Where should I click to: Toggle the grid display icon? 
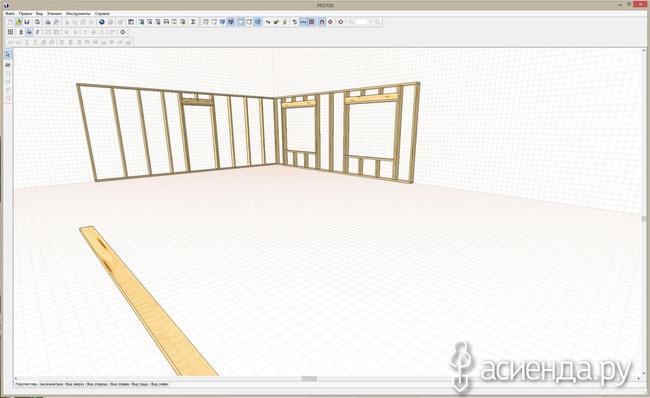coord(311,22)
